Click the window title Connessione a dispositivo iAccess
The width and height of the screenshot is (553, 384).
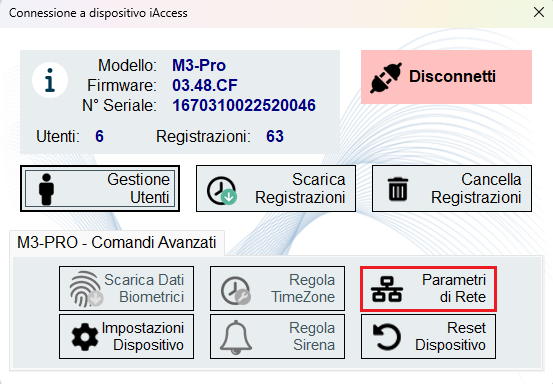(98, 13)
